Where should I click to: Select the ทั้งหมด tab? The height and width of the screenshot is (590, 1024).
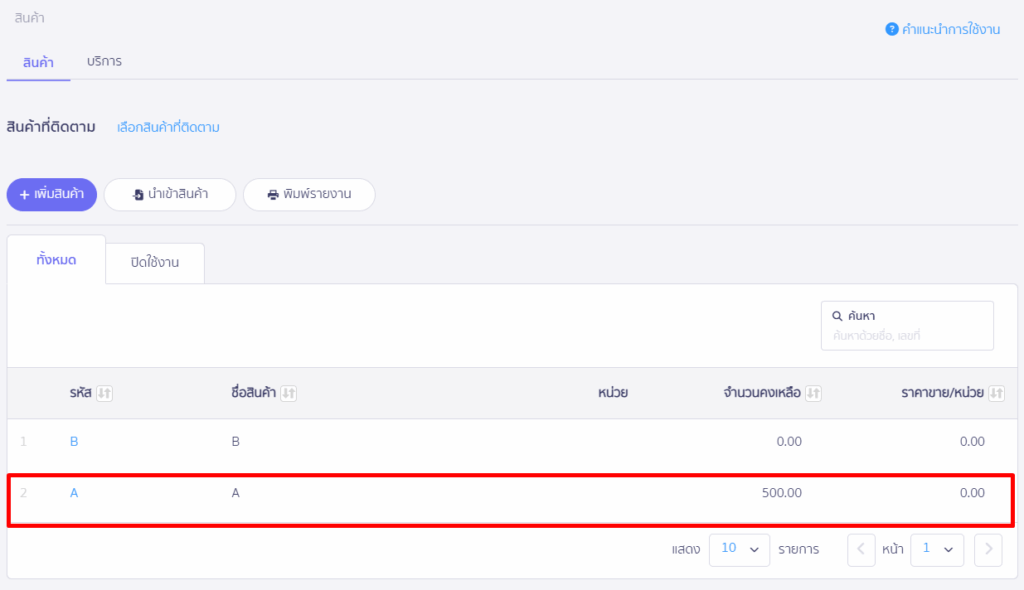coord(56,260)
